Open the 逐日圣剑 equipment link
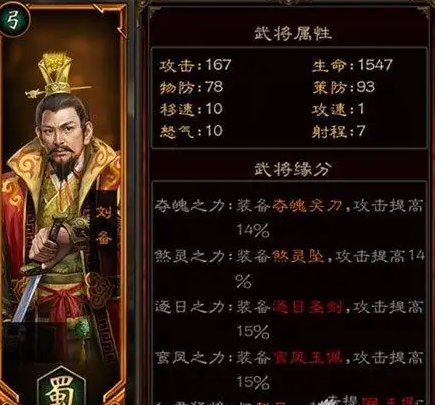Image resolution: width=435 pixels, height=405 pixels. [x=307, y=306]
